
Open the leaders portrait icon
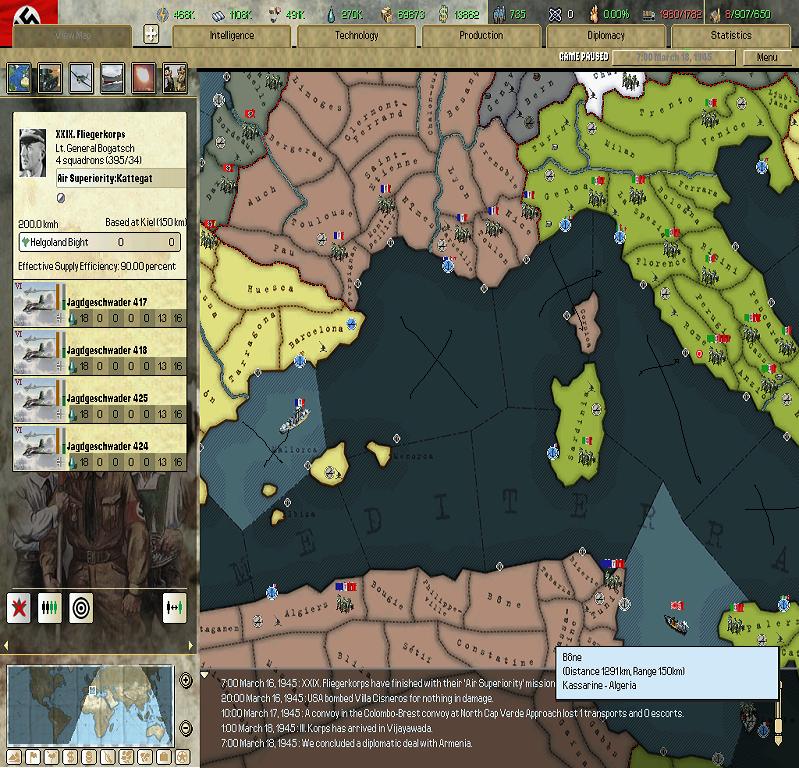point(175,77)
